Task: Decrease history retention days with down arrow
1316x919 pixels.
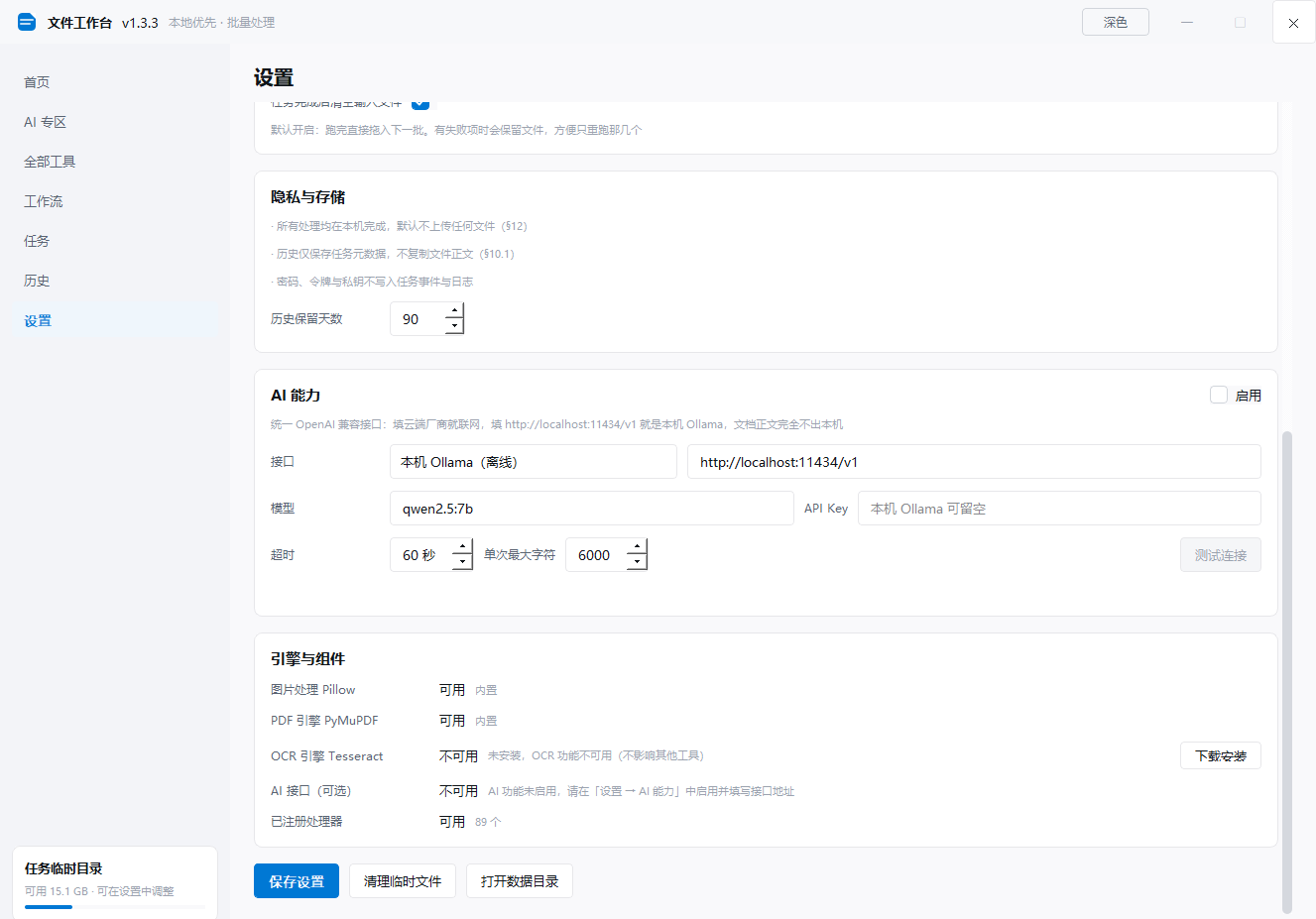Action: point(454,326)
